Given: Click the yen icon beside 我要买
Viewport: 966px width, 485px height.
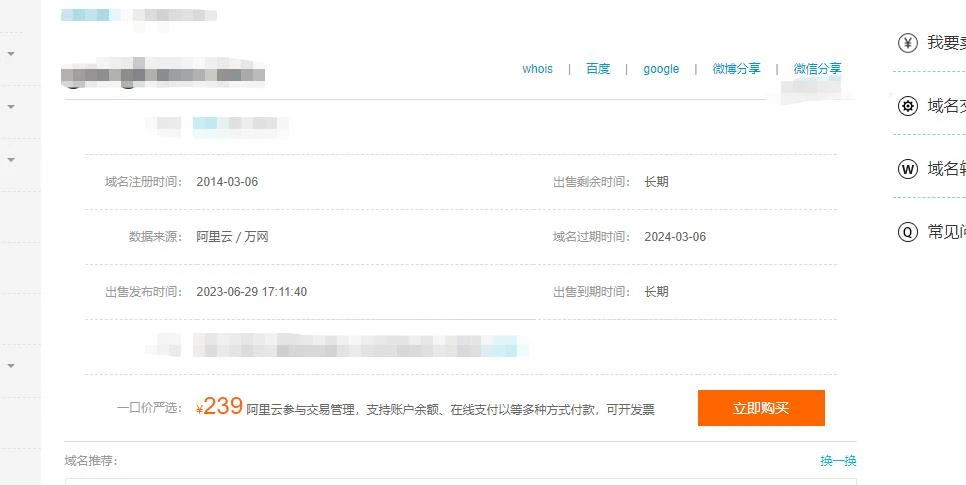Looking at the screenshot, I should pyautogui.click(x=907, y=43).
